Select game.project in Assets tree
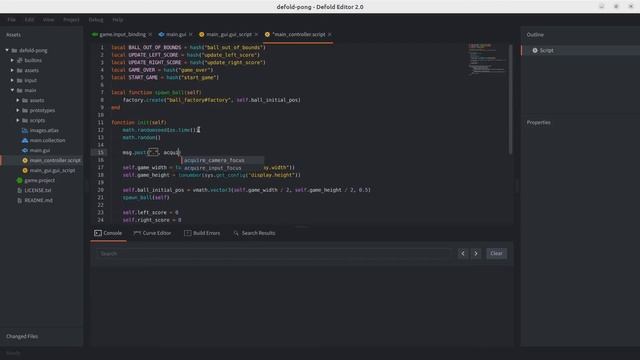Image resolution: width=640 pixels, height=360 pixels. 40,180
